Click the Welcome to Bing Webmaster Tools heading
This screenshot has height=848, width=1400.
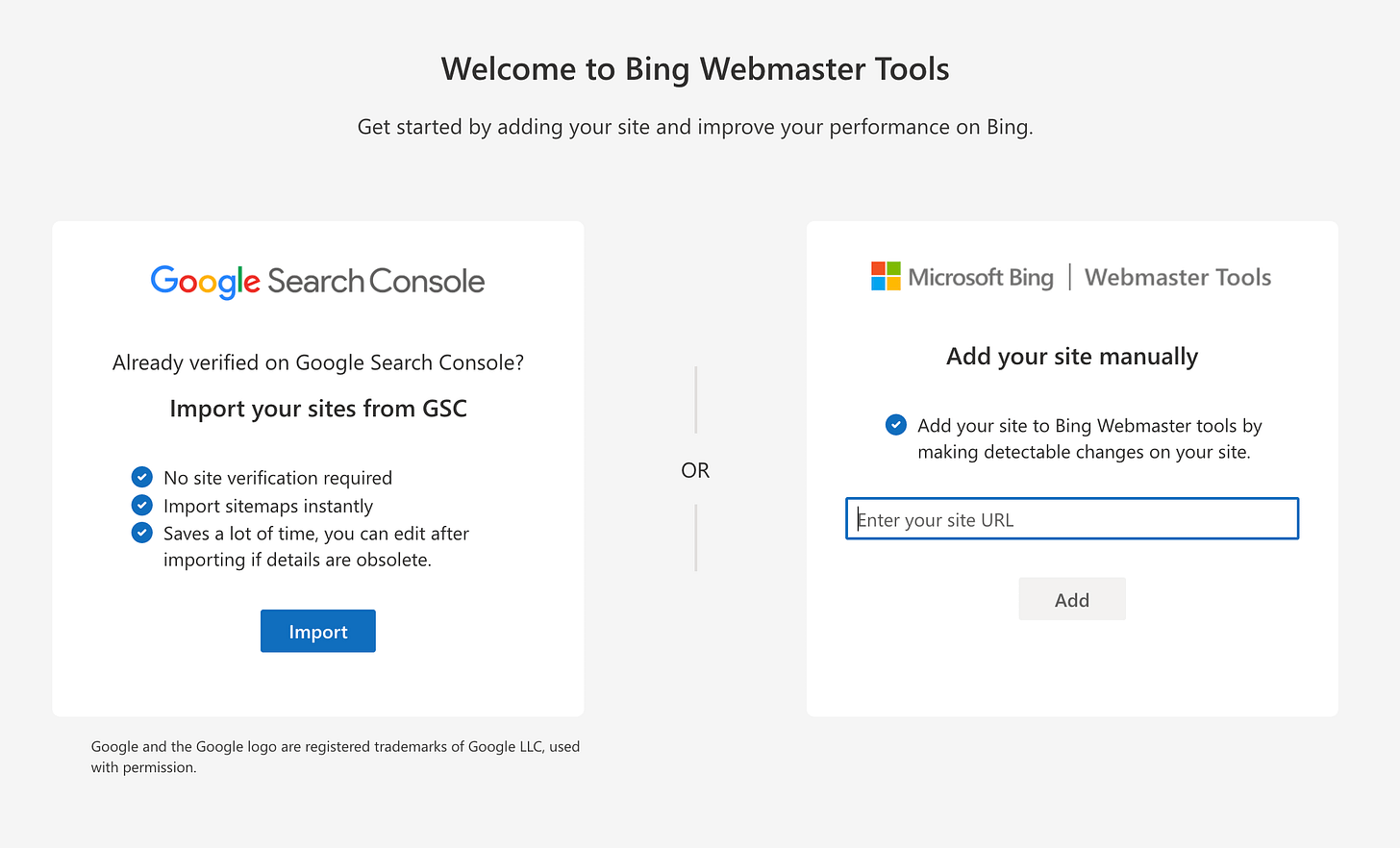point(695,69)
